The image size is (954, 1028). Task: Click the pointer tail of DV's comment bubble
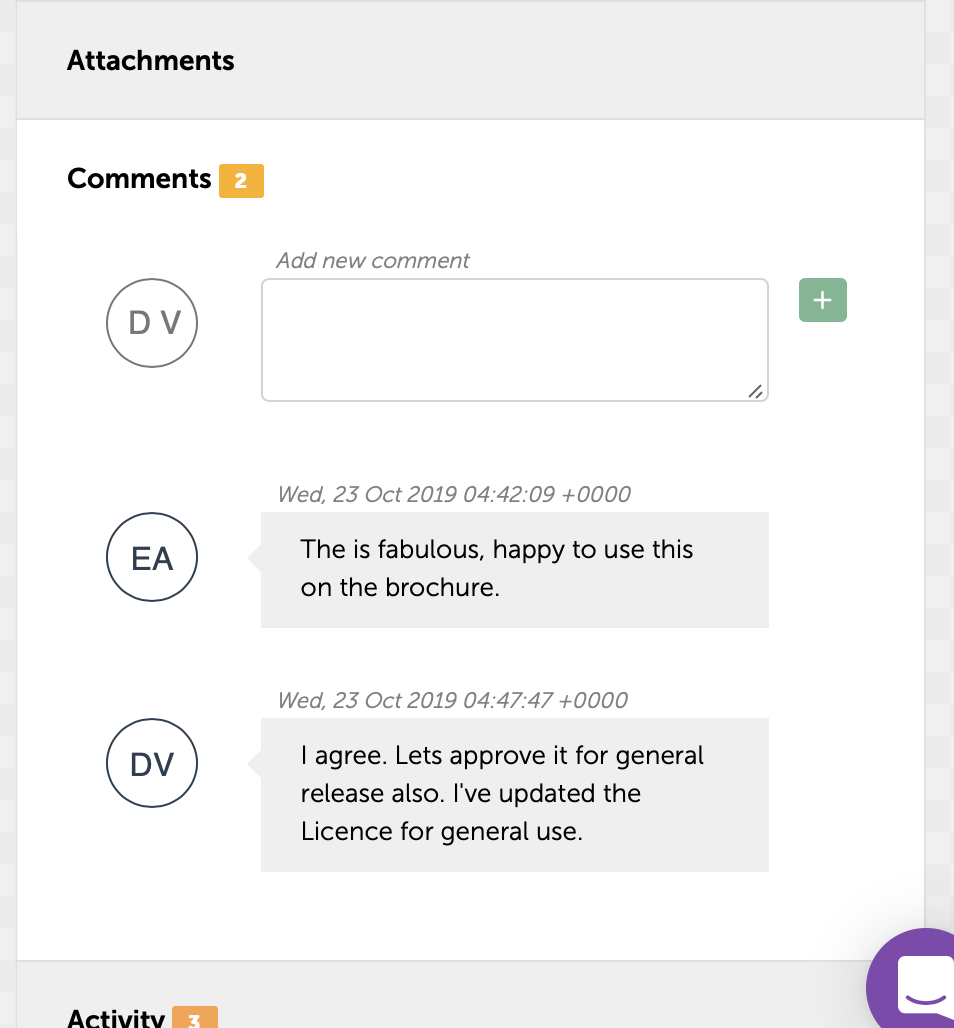[254, 765]
